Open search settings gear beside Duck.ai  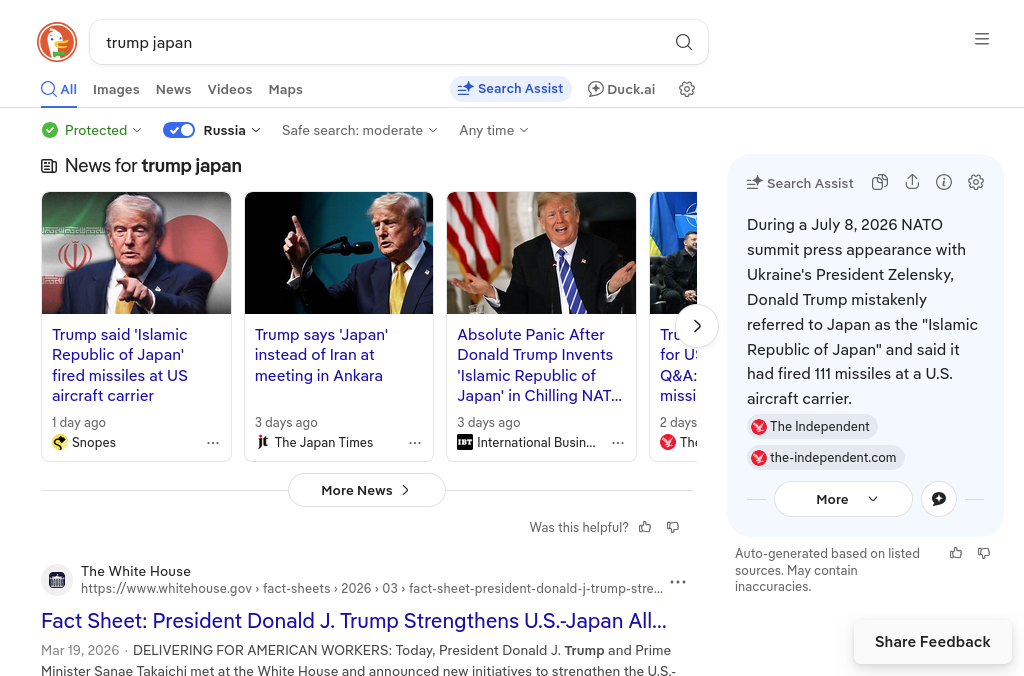(x=686, y=89)
